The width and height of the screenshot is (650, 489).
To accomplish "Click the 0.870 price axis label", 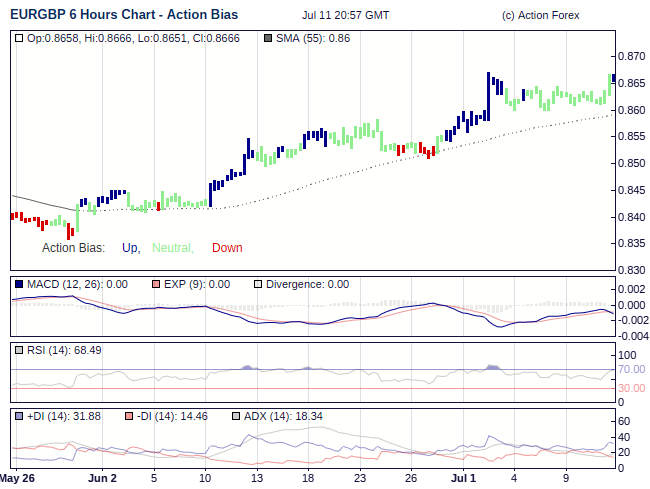I will 632,56.
